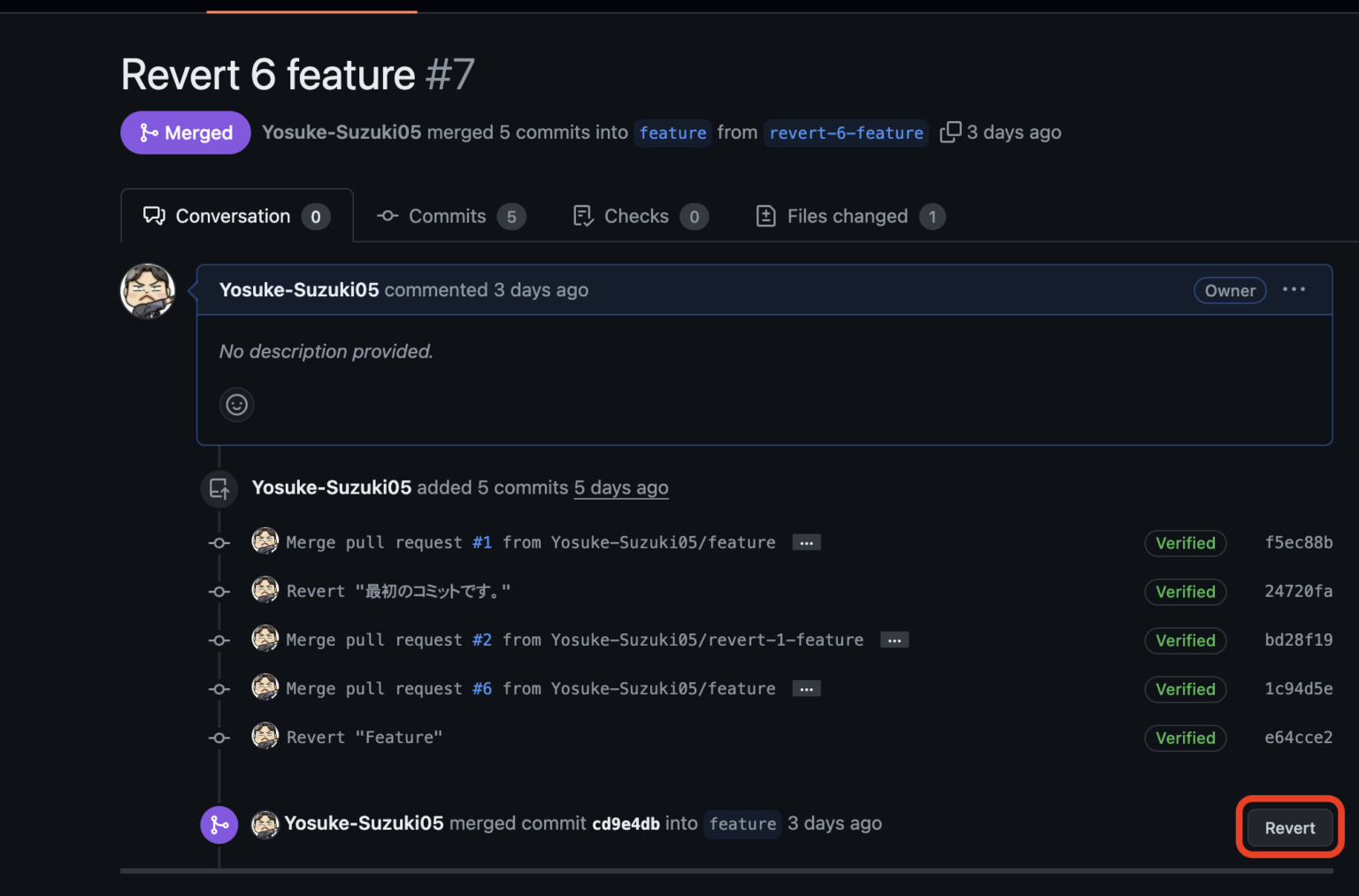Click the push event icon near added 5 commits
Image resolution: width=1359 pixels, height=896 pixels.
(x=219, y=488)
